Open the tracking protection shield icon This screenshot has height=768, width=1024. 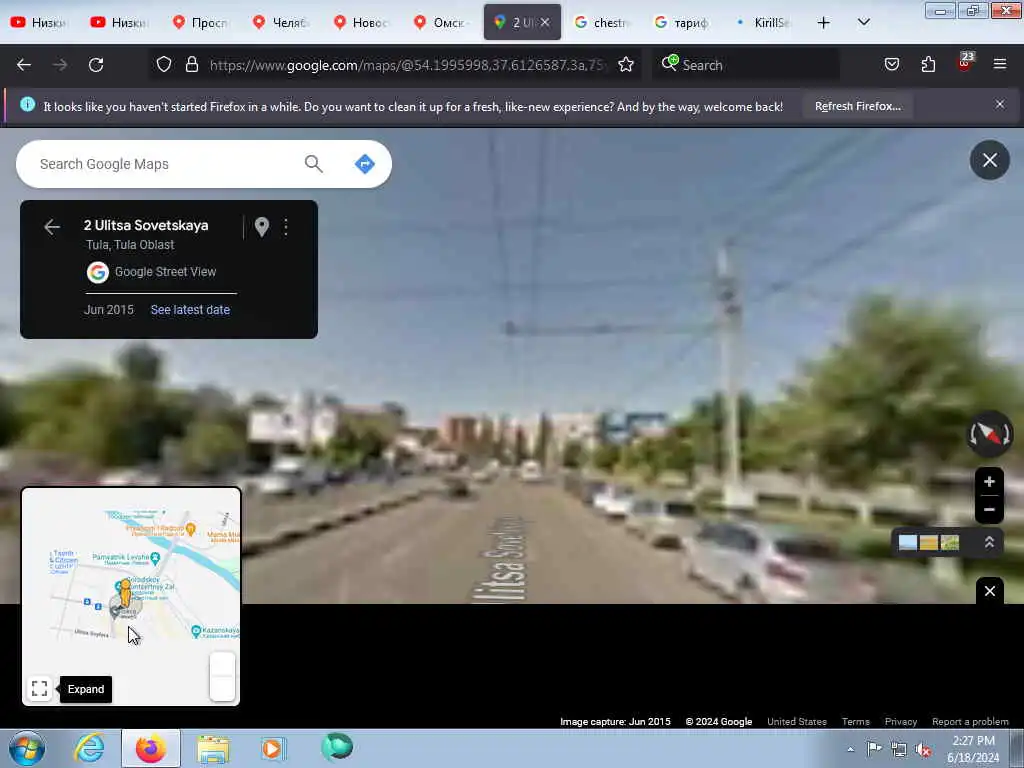point(164,64)
